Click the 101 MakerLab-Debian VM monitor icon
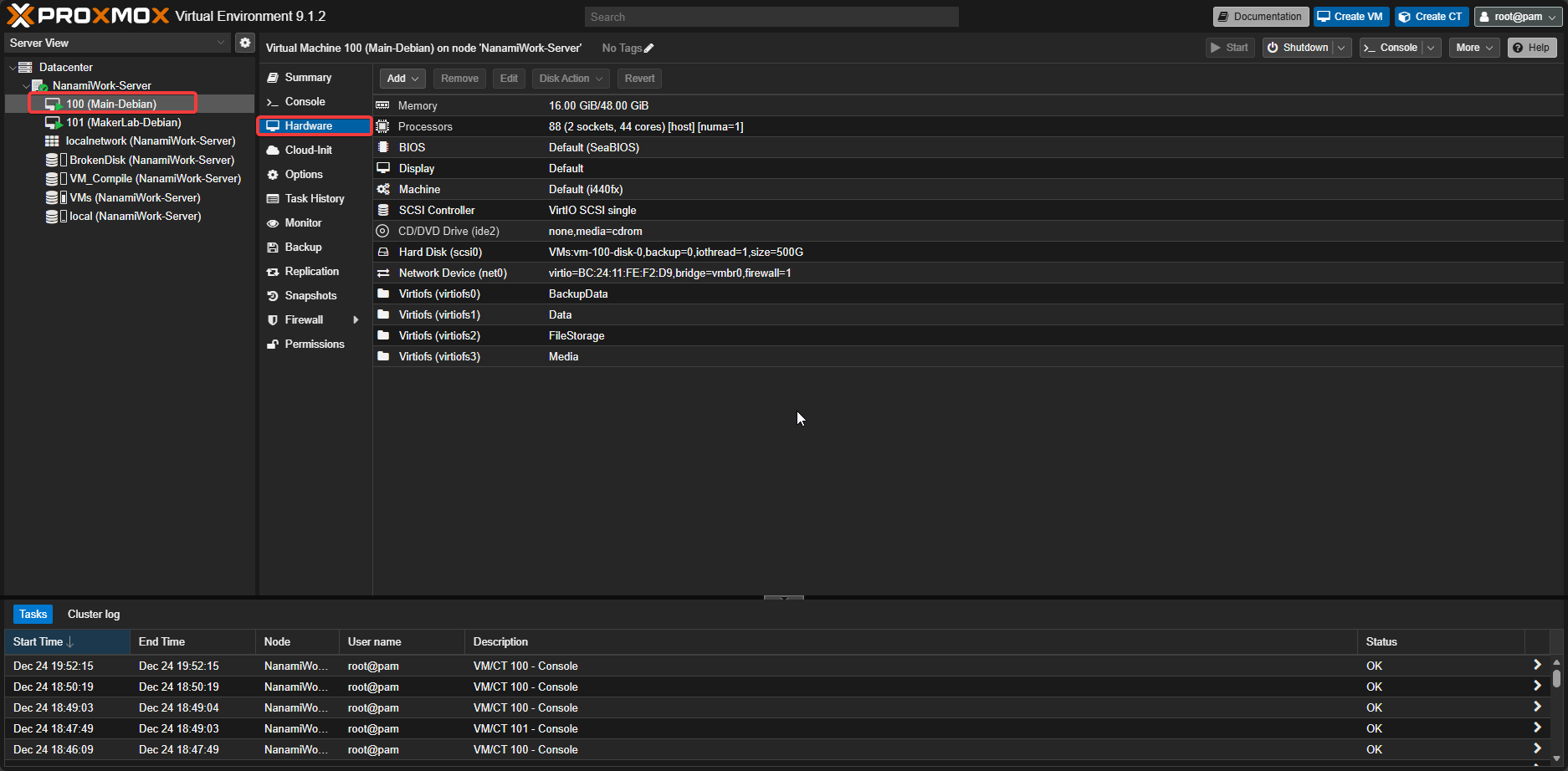The height and width of the screenshot is (771, 1568). [x=54, y=123]
